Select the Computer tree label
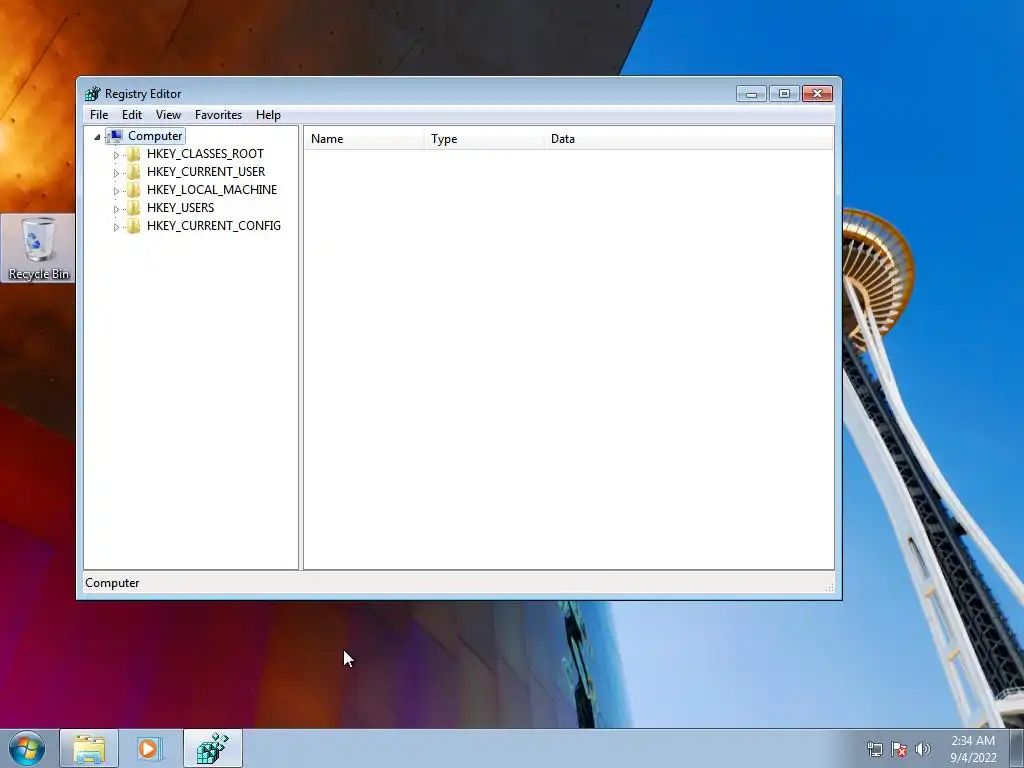 [x=155, y=136]
